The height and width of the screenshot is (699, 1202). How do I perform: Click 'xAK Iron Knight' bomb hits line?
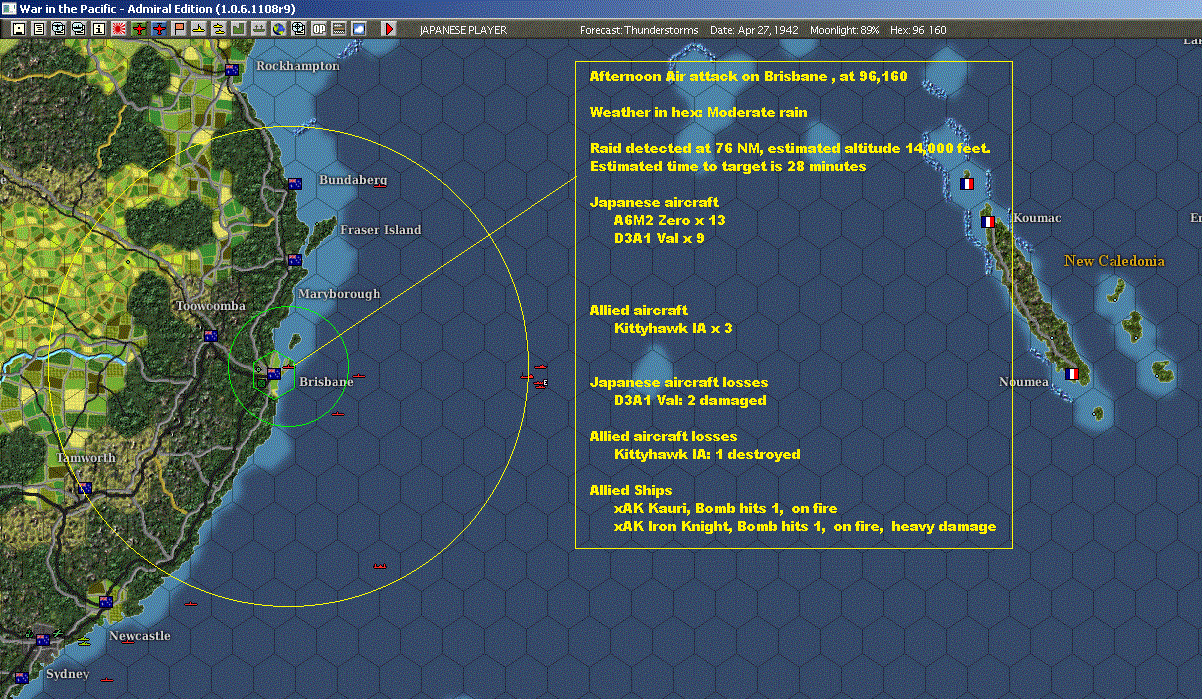pyautogui.click(x=805, y=526)
